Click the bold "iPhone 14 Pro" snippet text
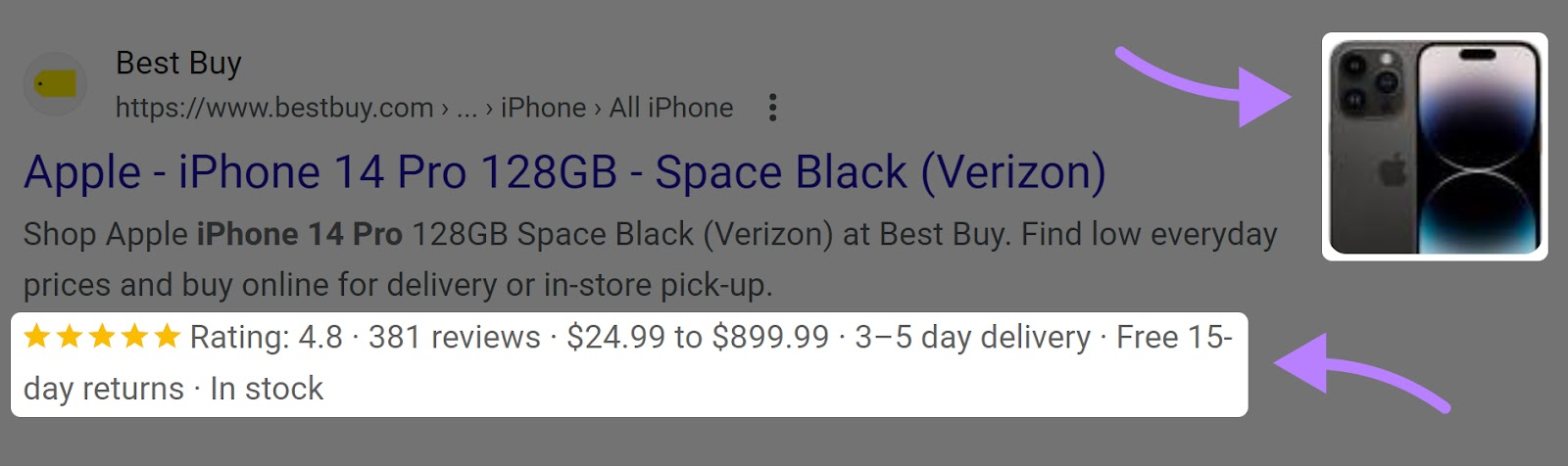The image size is (1568, 466). click(x=299, y=235)
